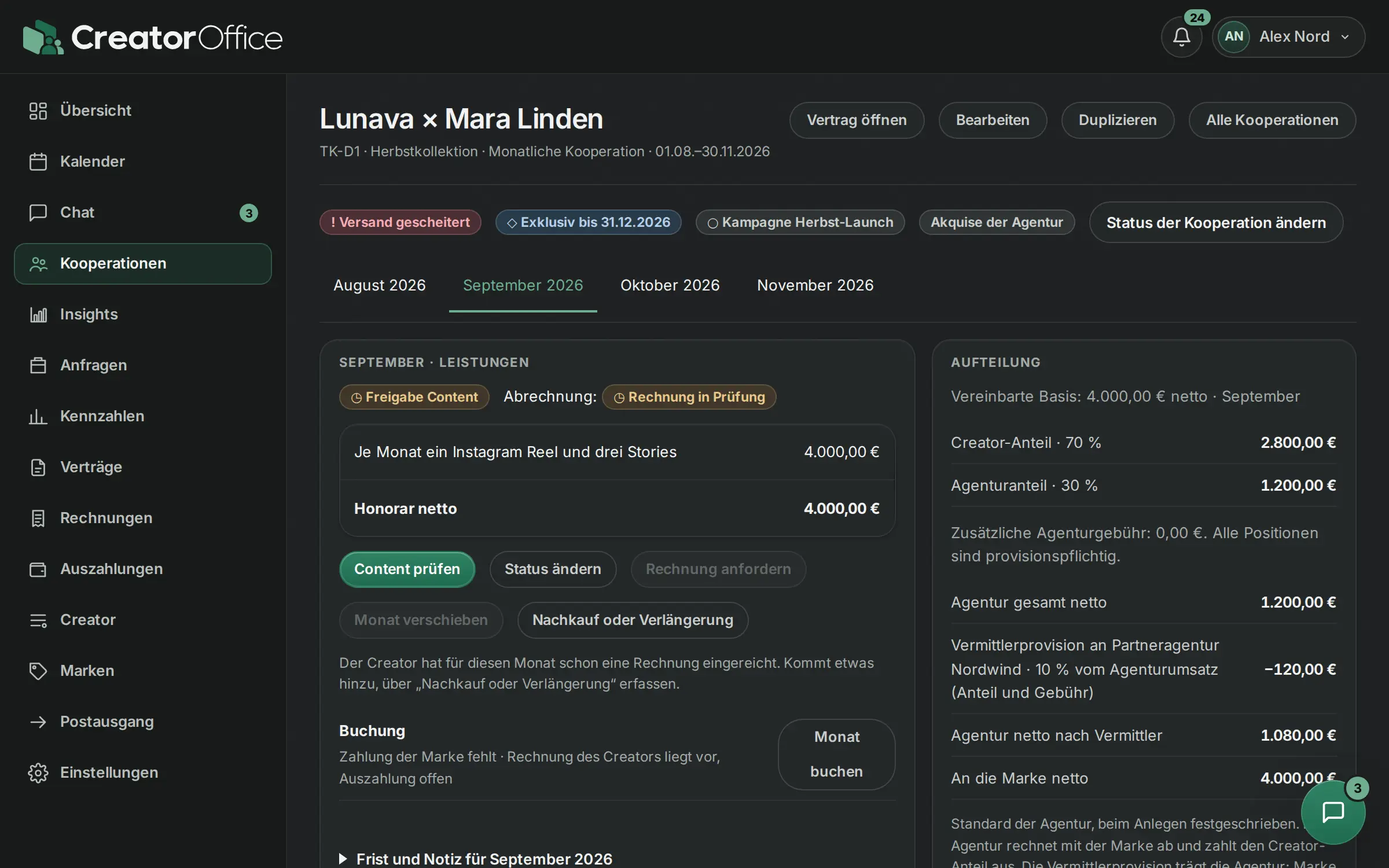Click the Content prüfen button

407,569
